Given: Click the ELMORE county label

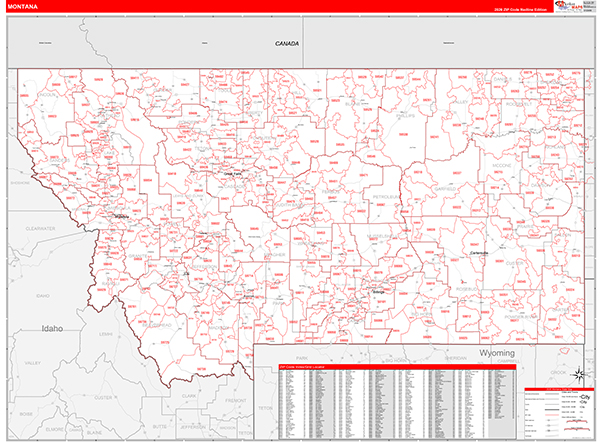Looking at the screenshot, I should click(54, 429).
